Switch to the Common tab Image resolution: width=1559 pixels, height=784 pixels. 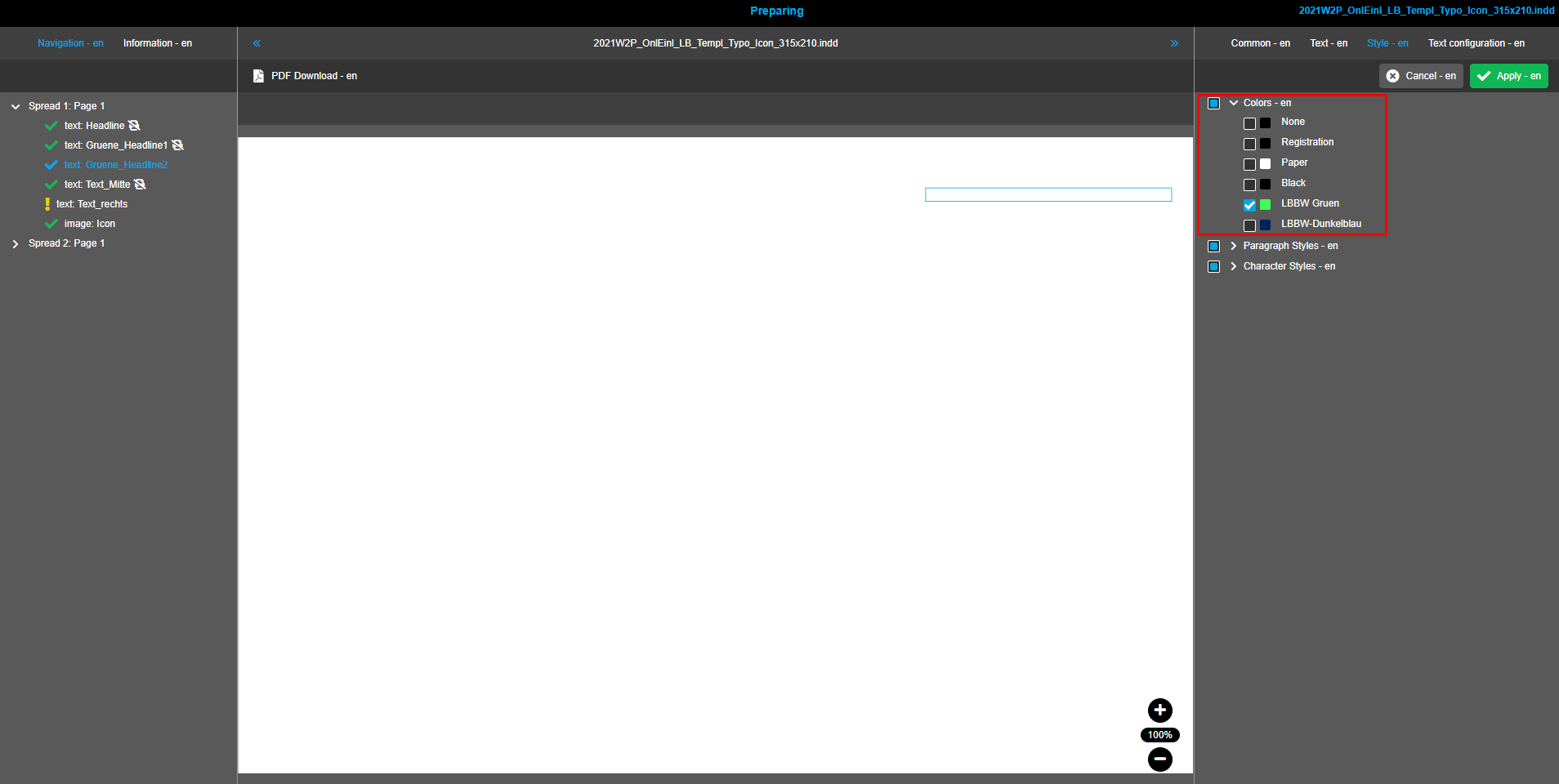pyautogui.click(x=1261, y=43)
